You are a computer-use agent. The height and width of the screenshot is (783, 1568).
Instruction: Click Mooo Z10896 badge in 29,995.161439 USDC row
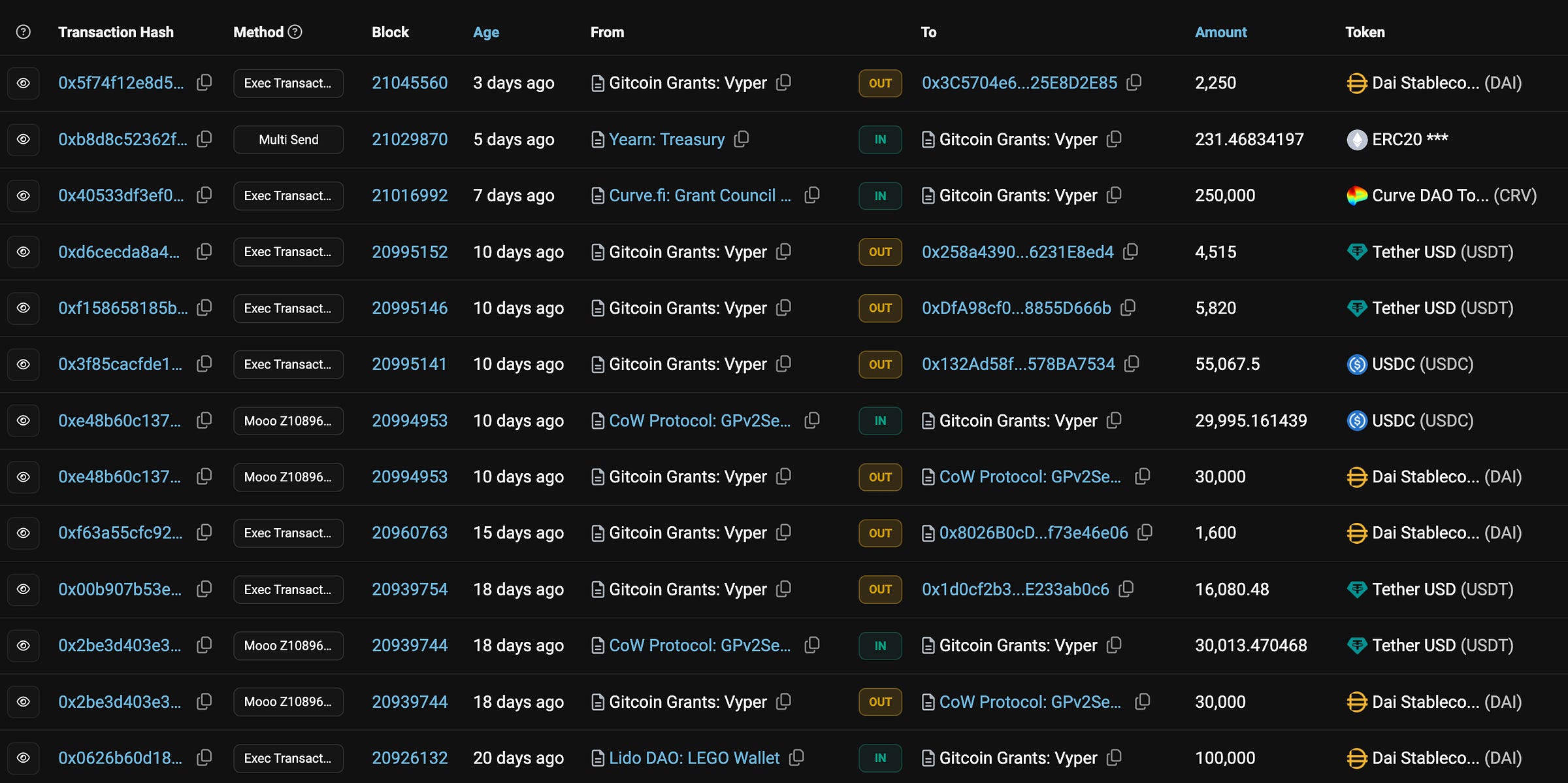pyautogui.click(x=288, y=420)
